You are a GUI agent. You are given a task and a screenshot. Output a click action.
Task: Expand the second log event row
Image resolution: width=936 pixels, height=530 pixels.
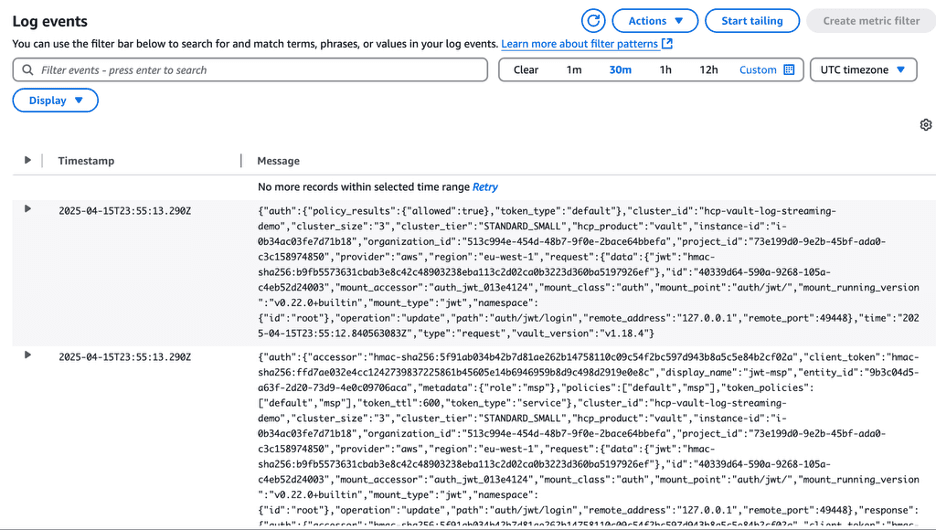click(27, 355)
